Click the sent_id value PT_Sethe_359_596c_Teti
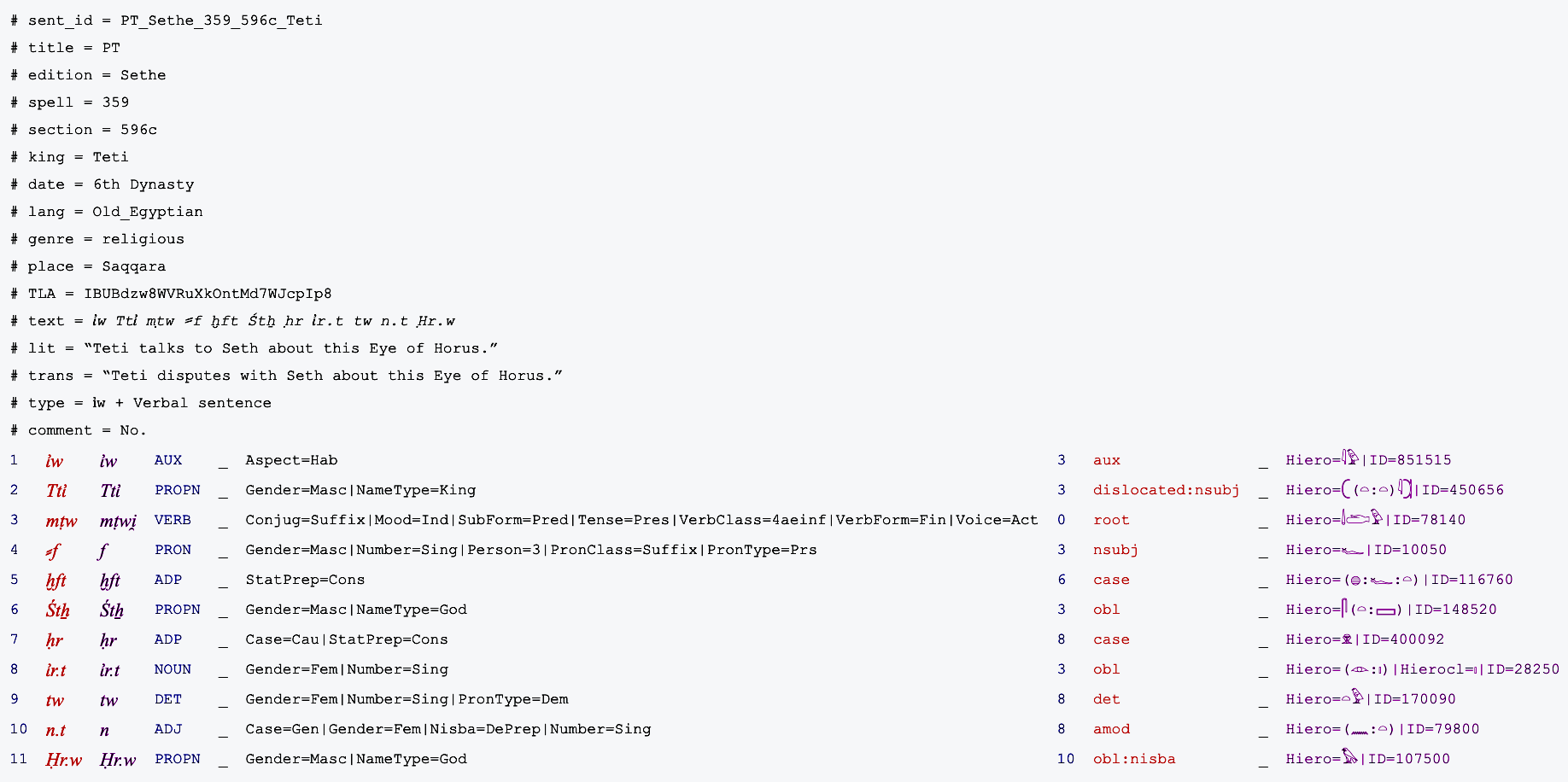The image size is (1568, 782). [x=221, y=20]
